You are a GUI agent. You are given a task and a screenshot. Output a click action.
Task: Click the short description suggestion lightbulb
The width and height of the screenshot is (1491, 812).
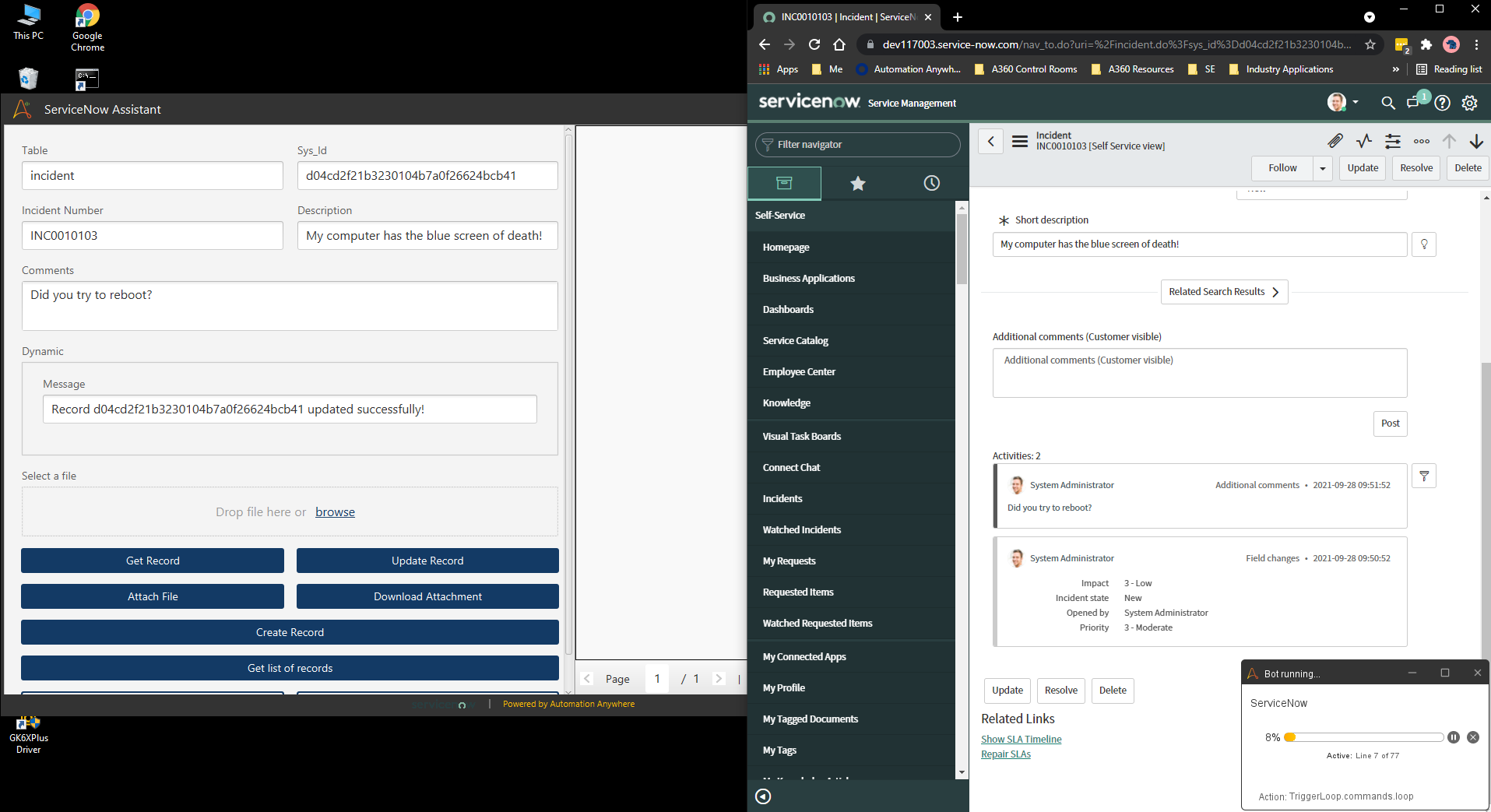point(1424,244)
